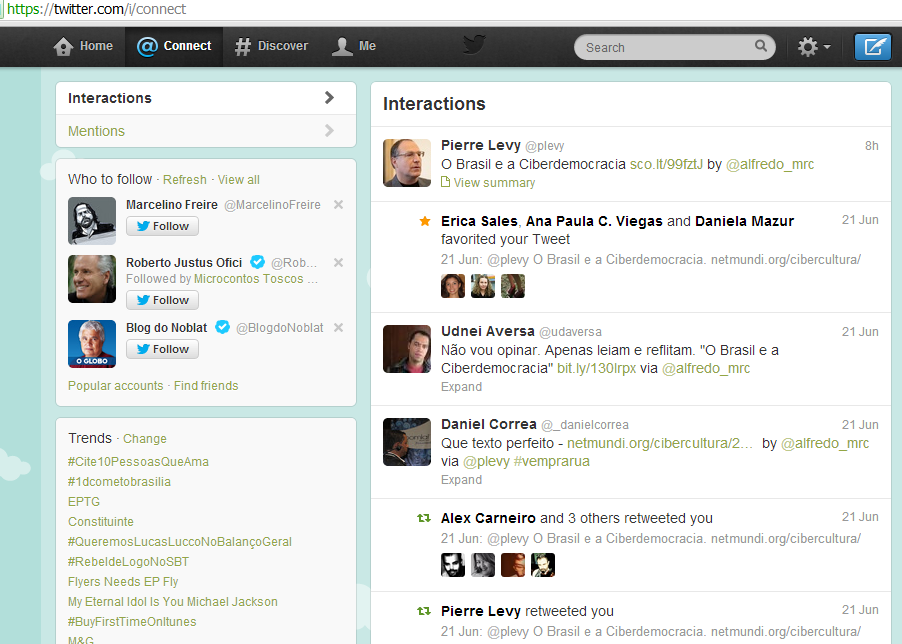Click the search magnifier icon
The image size is (902, 644).
pos(761,46)
